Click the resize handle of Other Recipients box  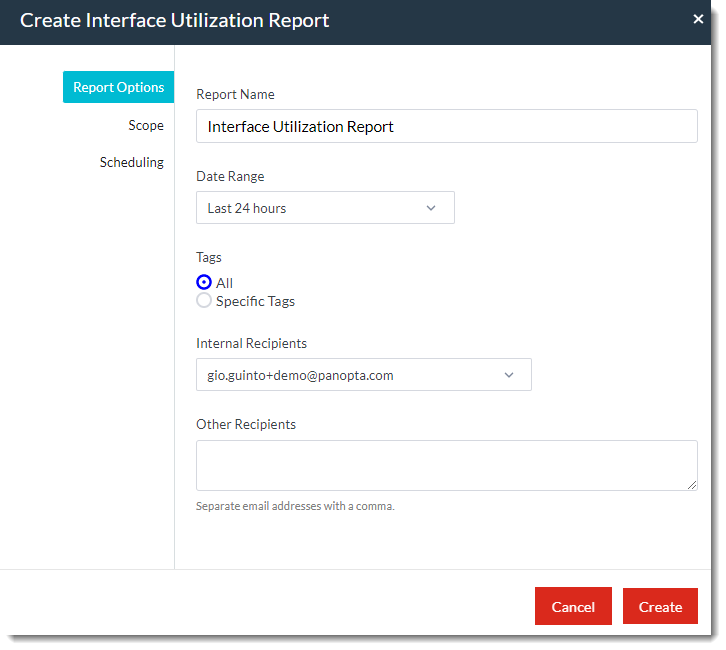692,485
